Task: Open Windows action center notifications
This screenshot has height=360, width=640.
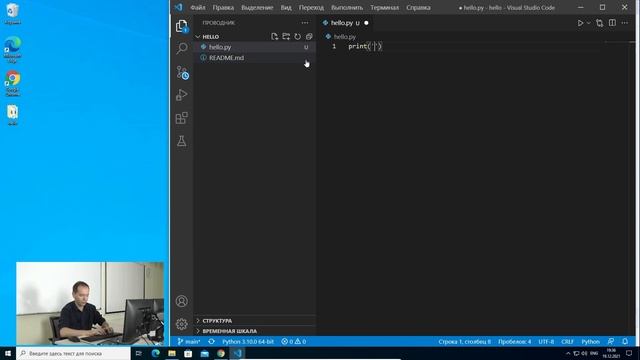Action: [x=629, y=353]
